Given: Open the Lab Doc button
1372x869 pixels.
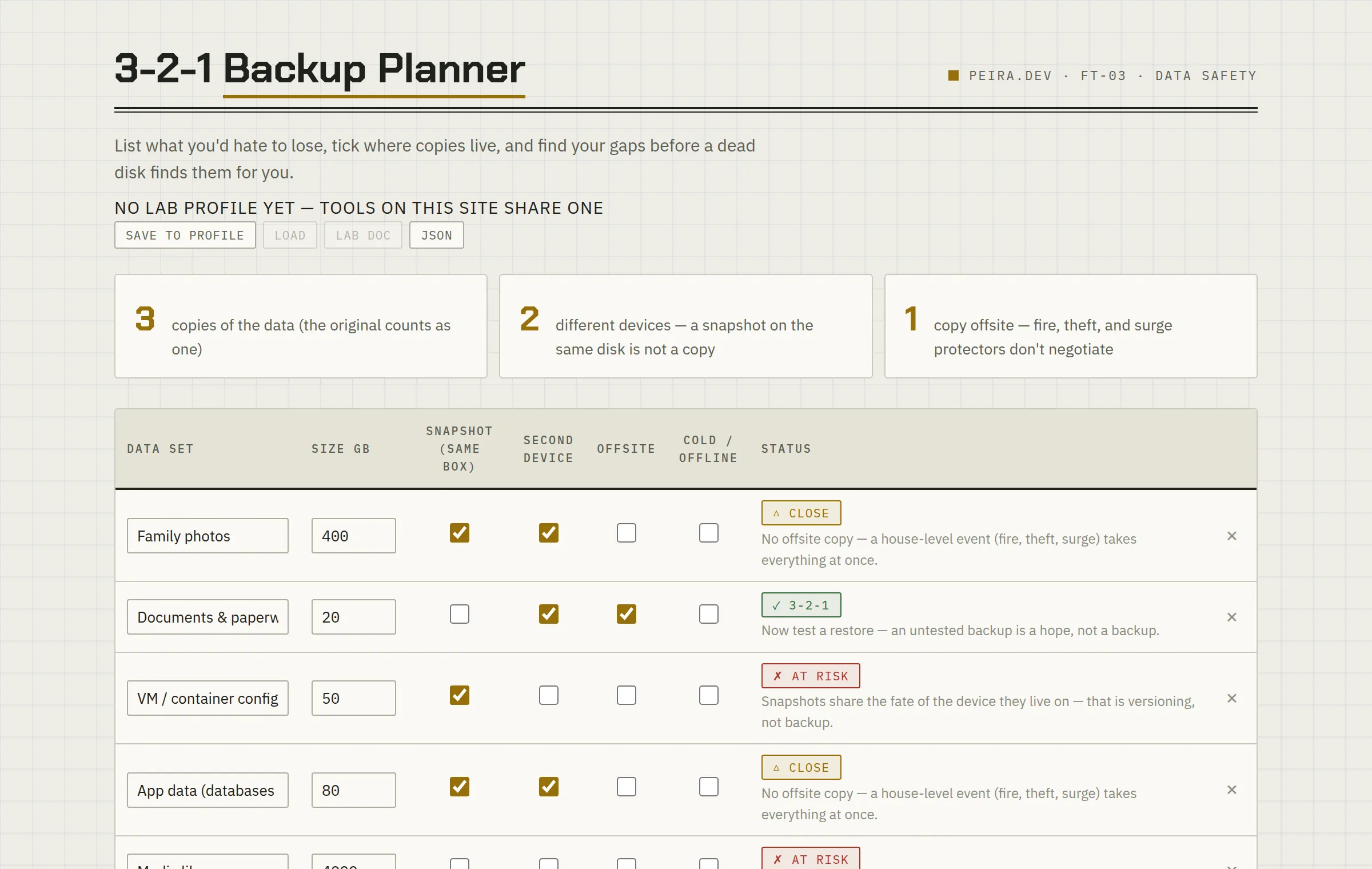Looking at the screenshot, I should [x=363, y=235].
